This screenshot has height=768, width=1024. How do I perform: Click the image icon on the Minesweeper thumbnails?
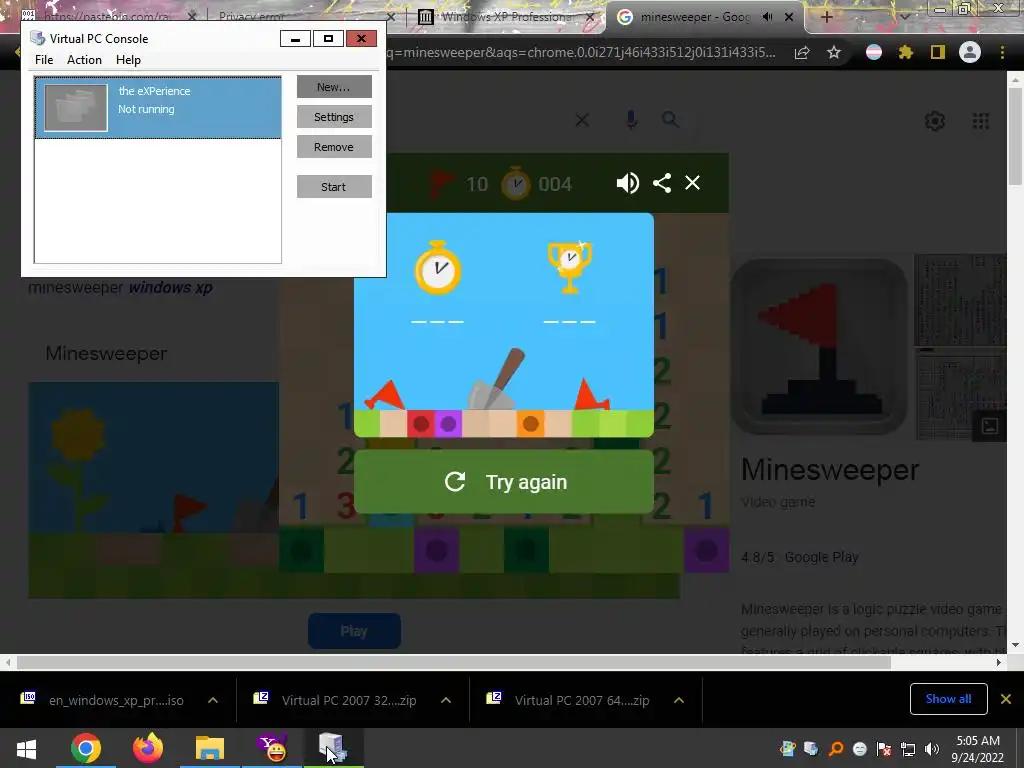[990, 426]
